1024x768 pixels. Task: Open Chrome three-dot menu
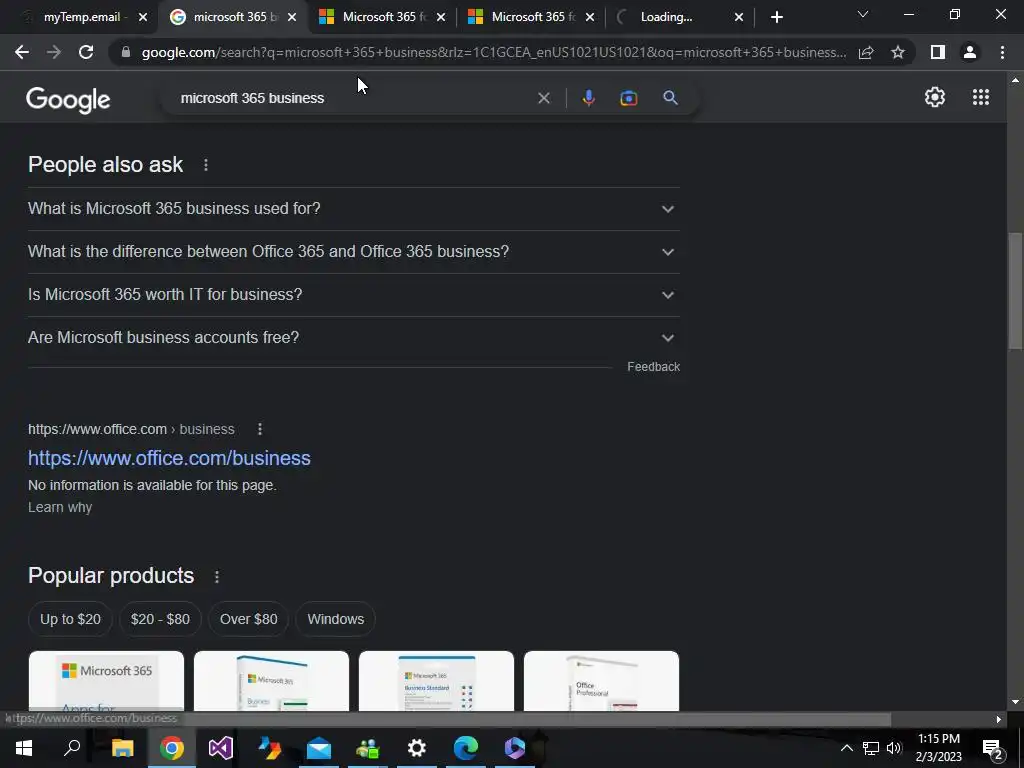pos(1002,52)
